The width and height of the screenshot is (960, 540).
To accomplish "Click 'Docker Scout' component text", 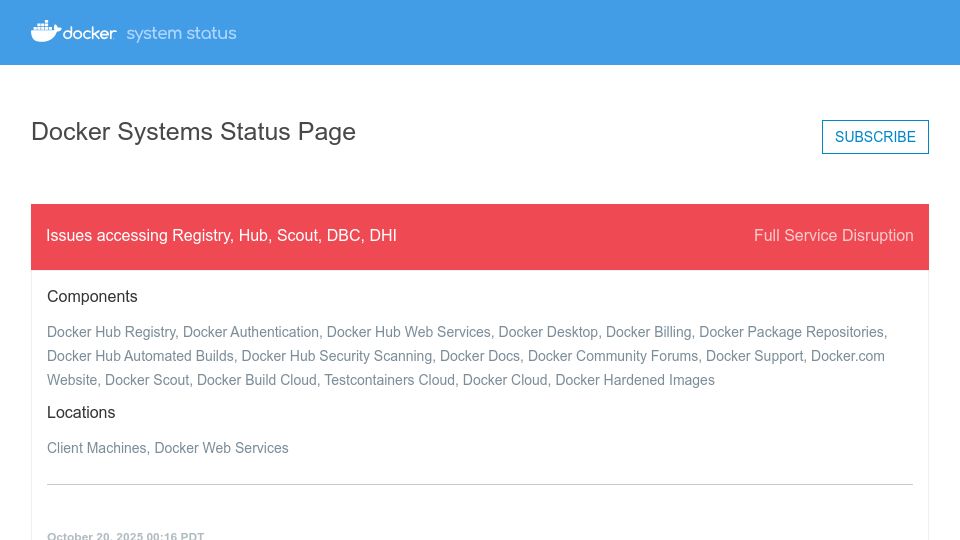I will [147, 380].
